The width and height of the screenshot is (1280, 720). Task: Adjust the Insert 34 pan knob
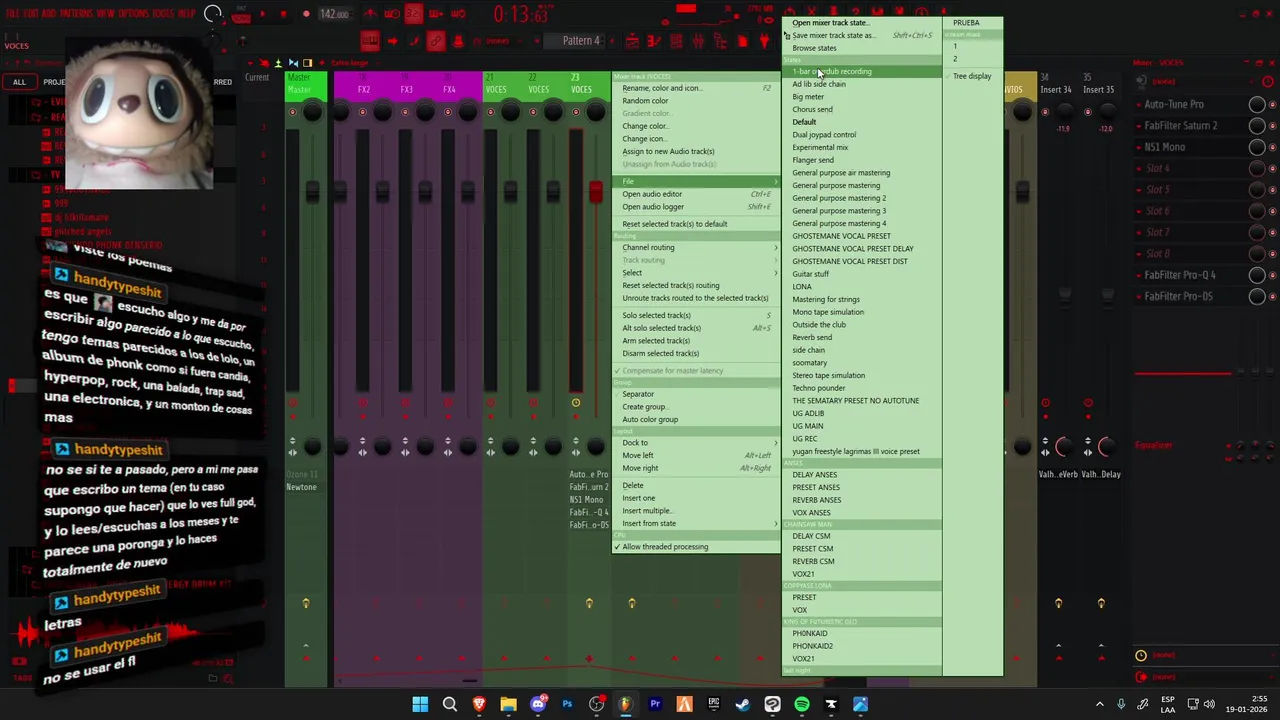click(1066, 112)
